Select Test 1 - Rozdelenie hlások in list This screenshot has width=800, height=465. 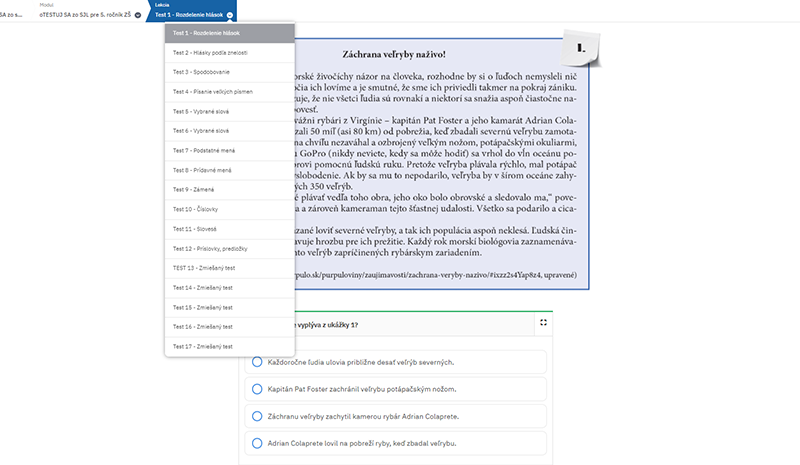pos(230,33)
